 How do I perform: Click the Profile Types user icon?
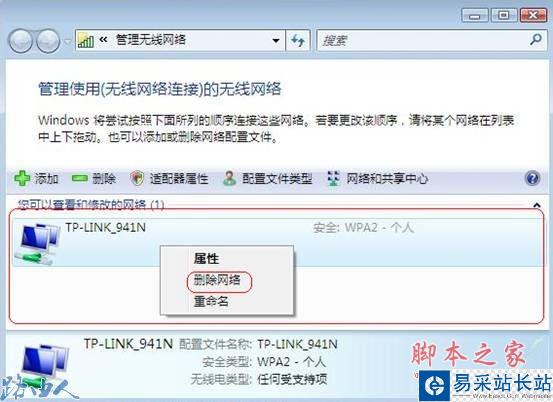(230, 178)
